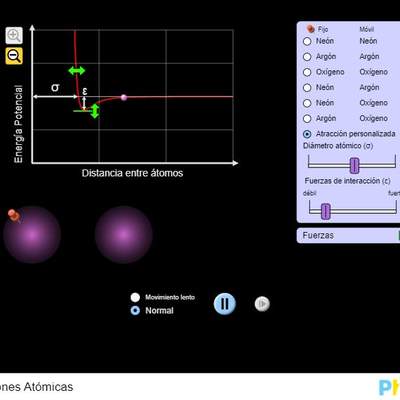Pause the simulation with the blue button
The image size is (400, 400).
[x=225, y=304]
